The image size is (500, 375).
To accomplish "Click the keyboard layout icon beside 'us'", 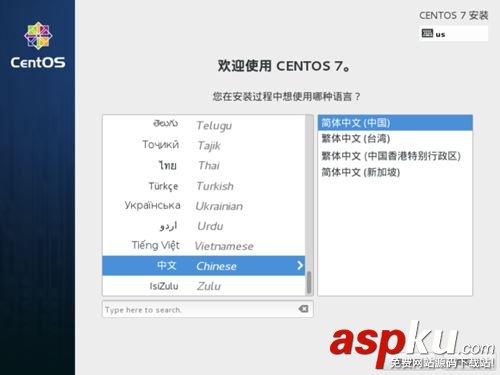I will 427,33.
